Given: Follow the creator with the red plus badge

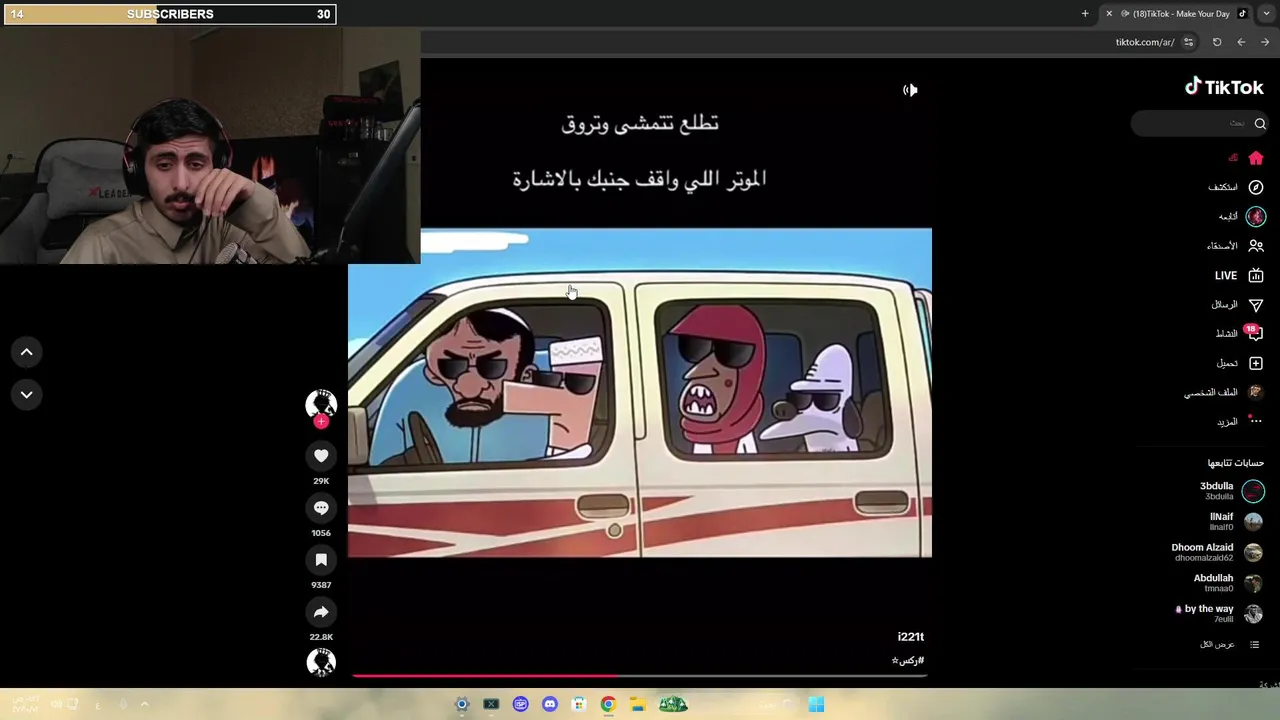Looking at the screenshot, I should point(321,422).
